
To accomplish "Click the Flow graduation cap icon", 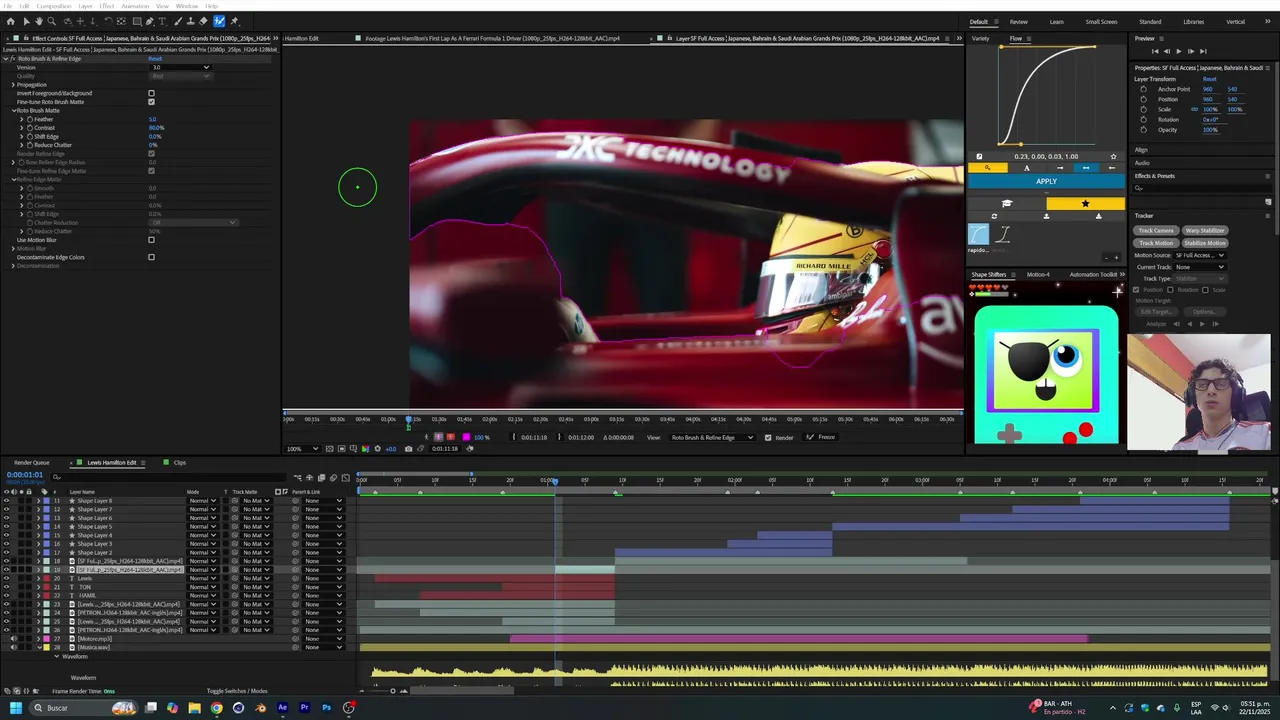I will (1007, 203).
